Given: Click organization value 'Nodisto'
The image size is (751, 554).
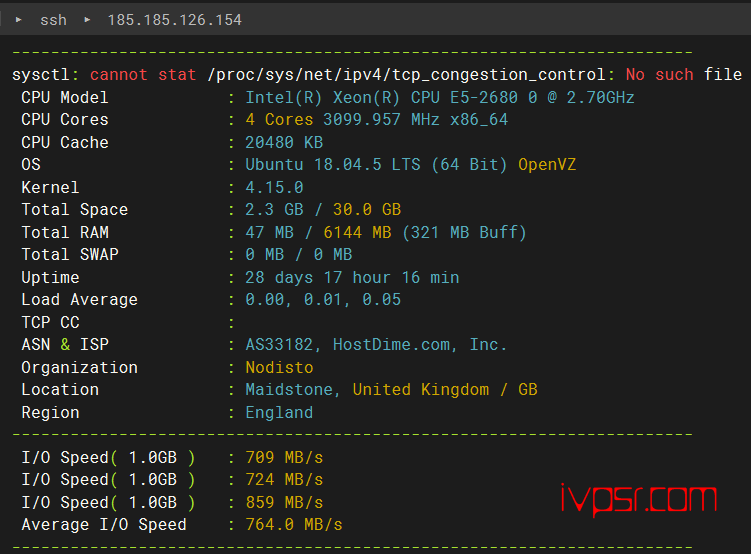Looking at the screenshot, I should tap(279, 368).
